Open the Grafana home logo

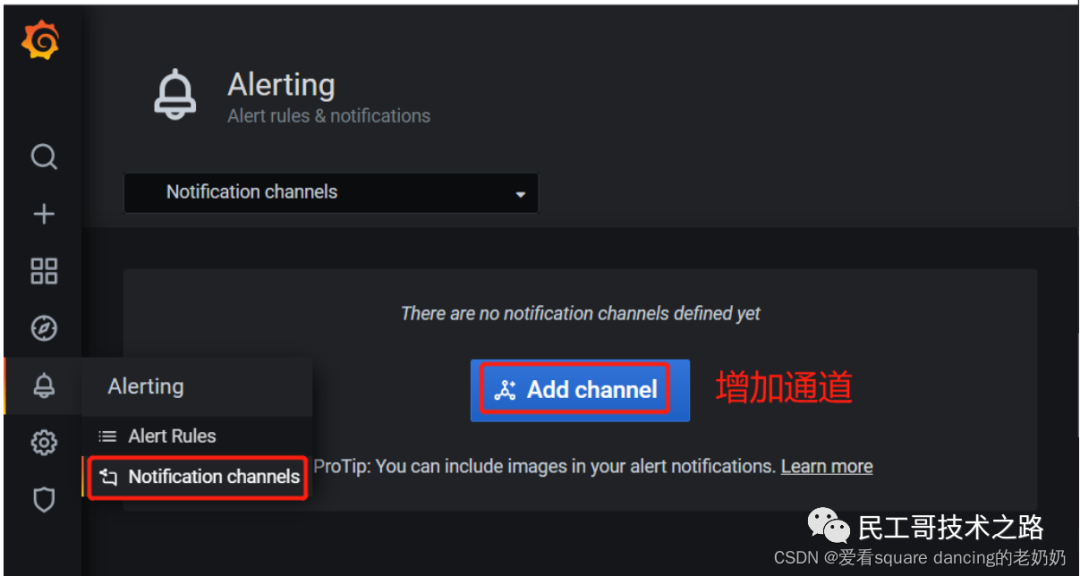pyautogui.click(x=40, y=41)
